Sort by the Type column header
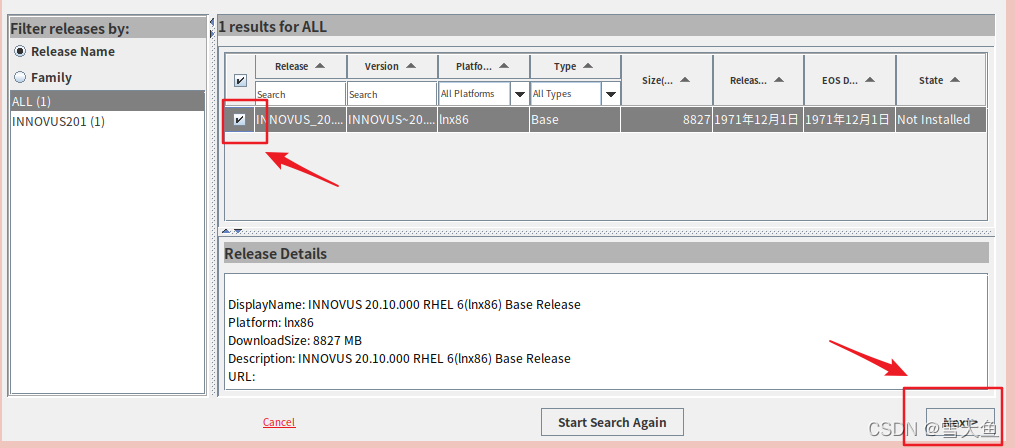 (575, 67)
